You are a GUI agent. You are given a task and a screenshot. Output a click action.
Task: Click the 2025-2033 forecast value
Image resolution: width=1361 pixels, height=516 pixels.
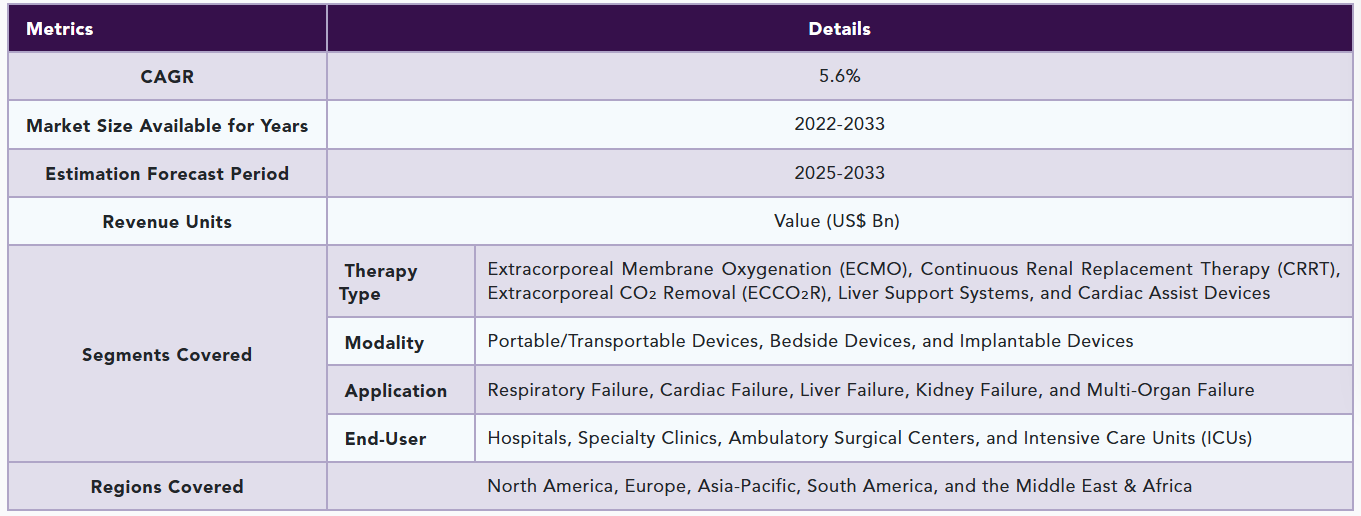pos(840,173)
